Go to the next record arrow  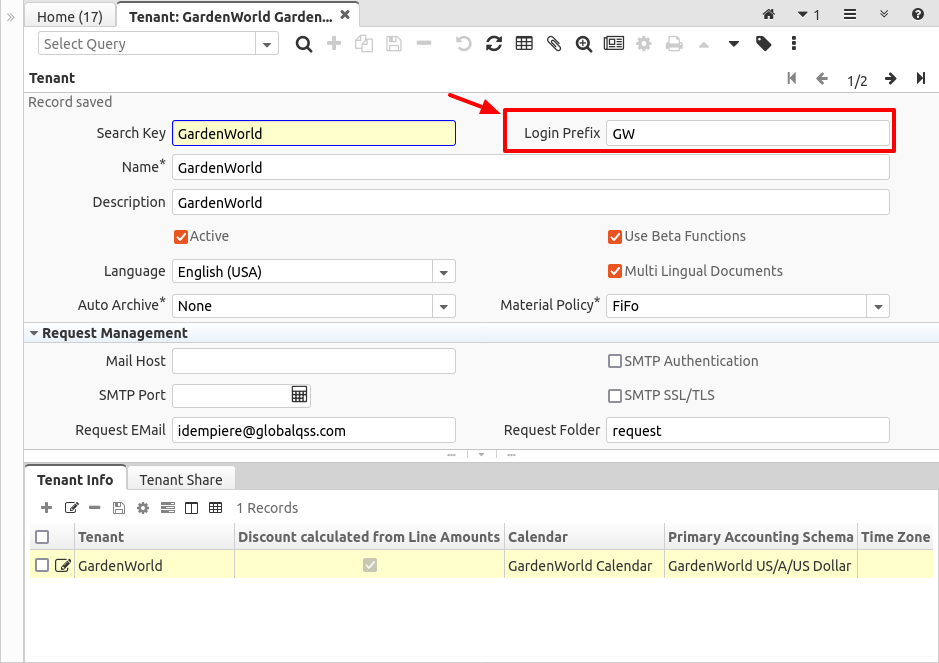point(890,79)
